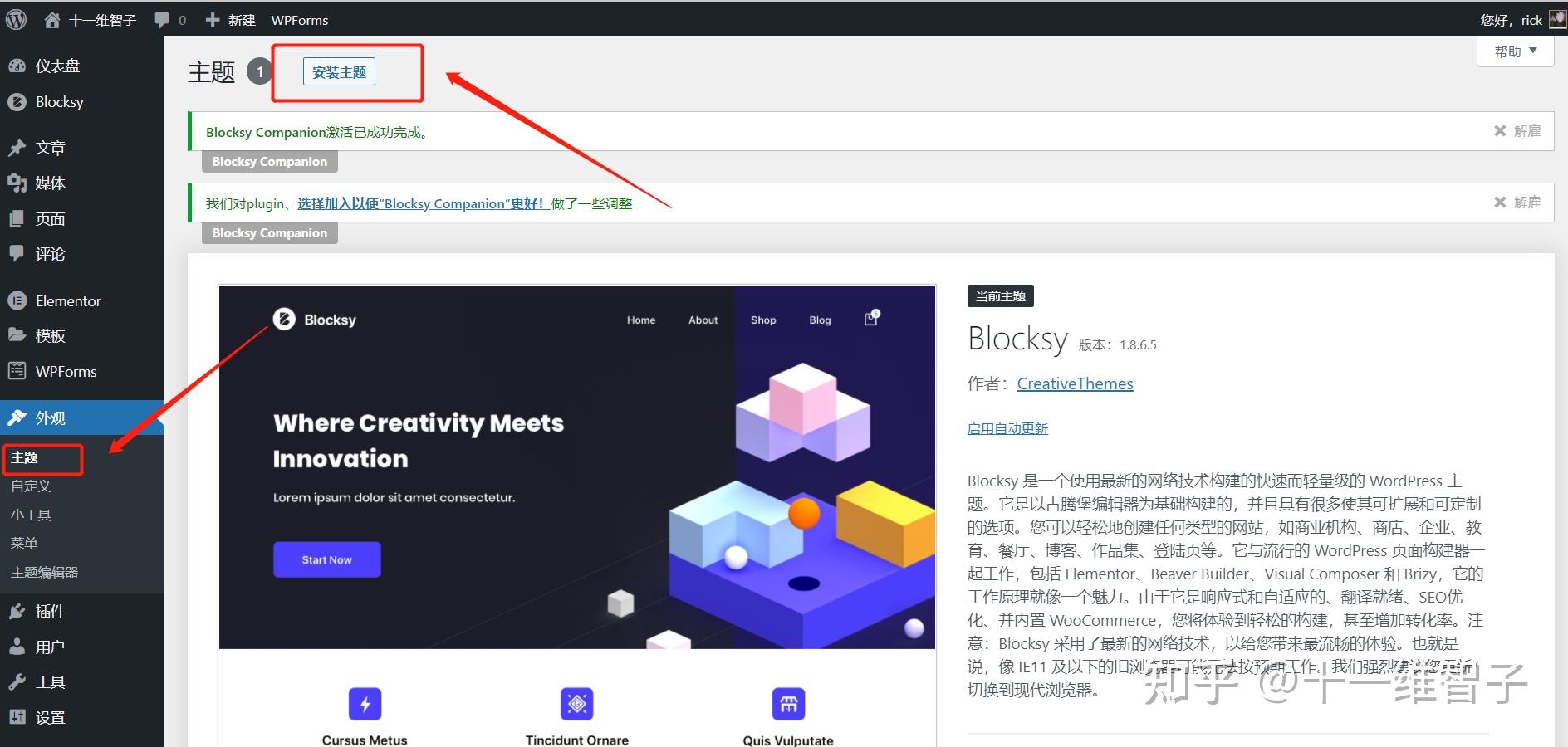Viewport: 1568px width, 747px height.
Task: Click the plus icon for 新建
Action: tap(213, 20)
